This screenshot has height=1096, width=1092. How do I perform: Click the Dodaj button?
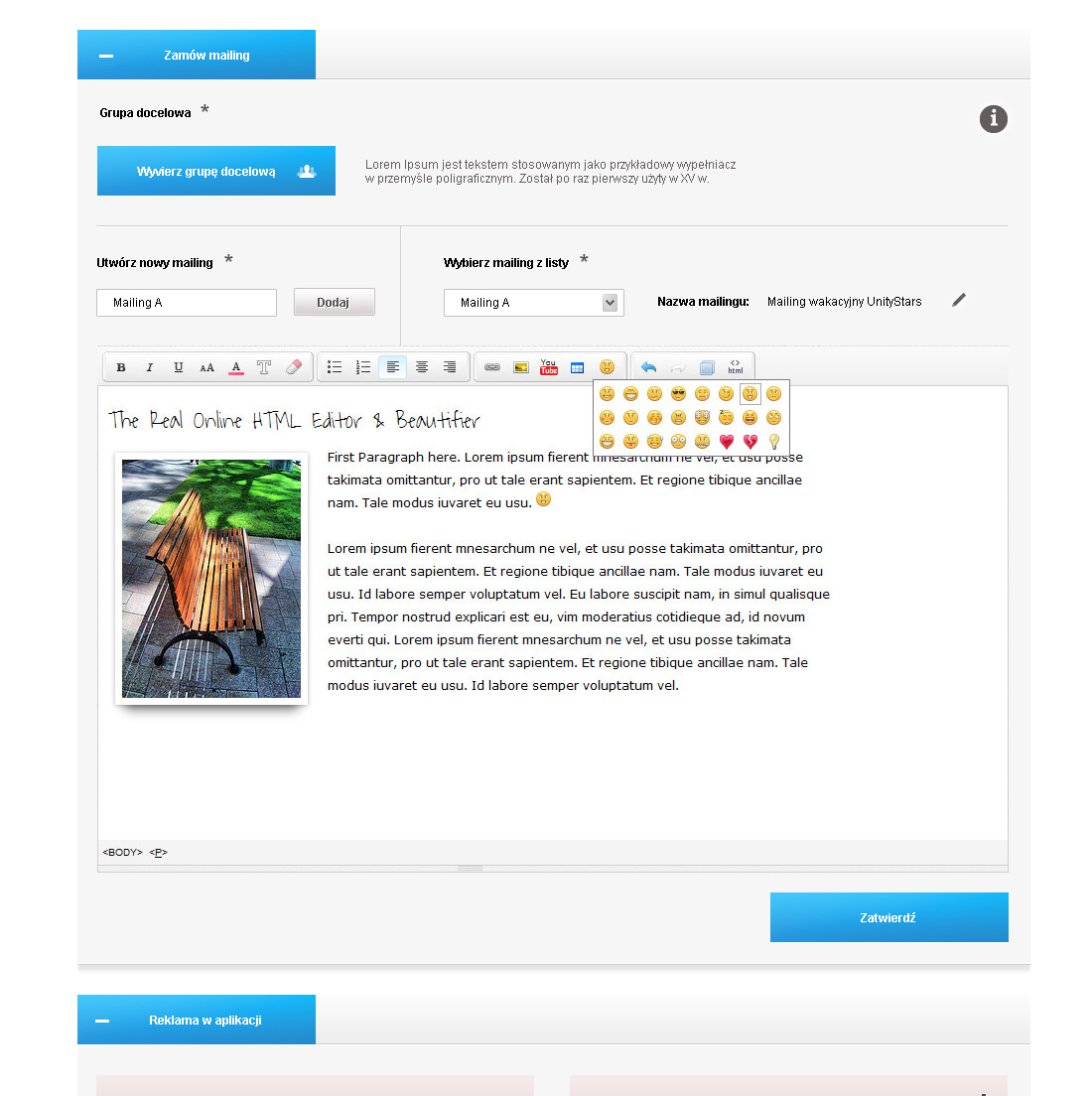[x=335, y=302]
